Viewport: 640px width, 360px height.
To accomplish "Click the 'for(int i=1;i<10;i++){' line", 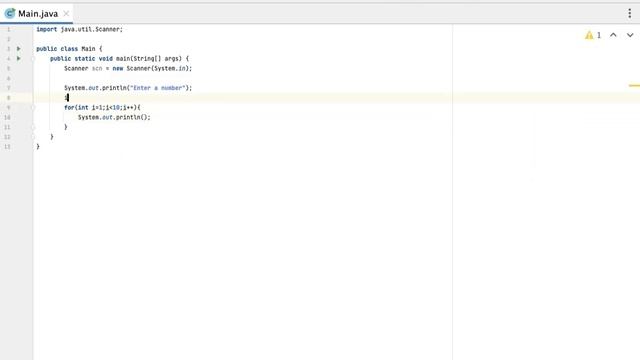I will click(102, 107).
